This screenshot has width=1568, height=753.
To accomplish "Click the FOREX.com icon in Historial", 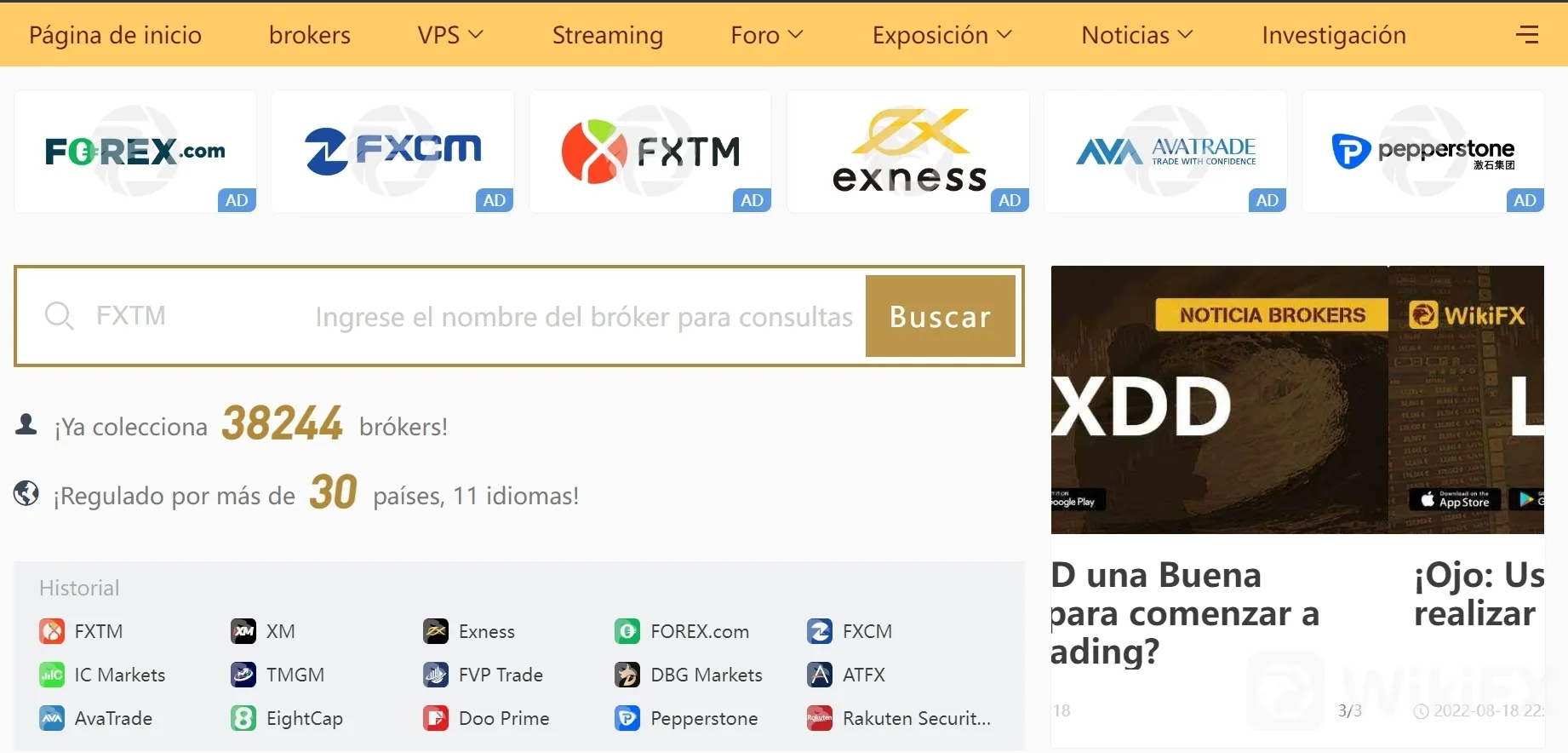I will tap(627, 631).
